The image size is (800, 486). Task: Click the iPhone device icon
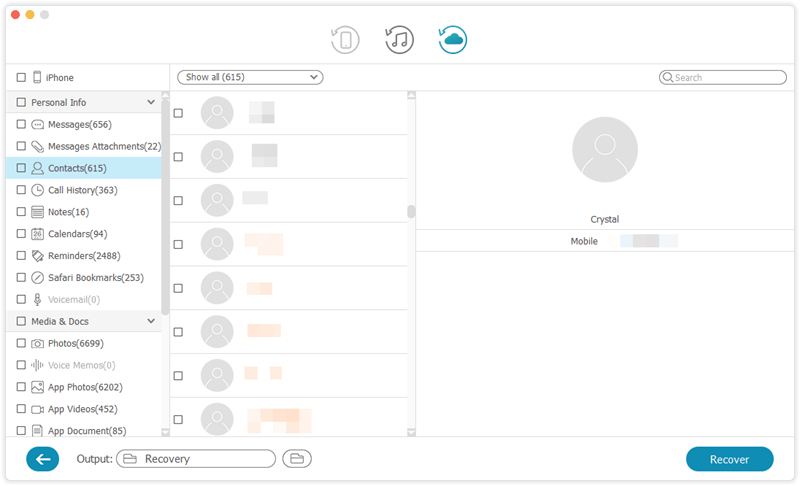coord(37,77)
